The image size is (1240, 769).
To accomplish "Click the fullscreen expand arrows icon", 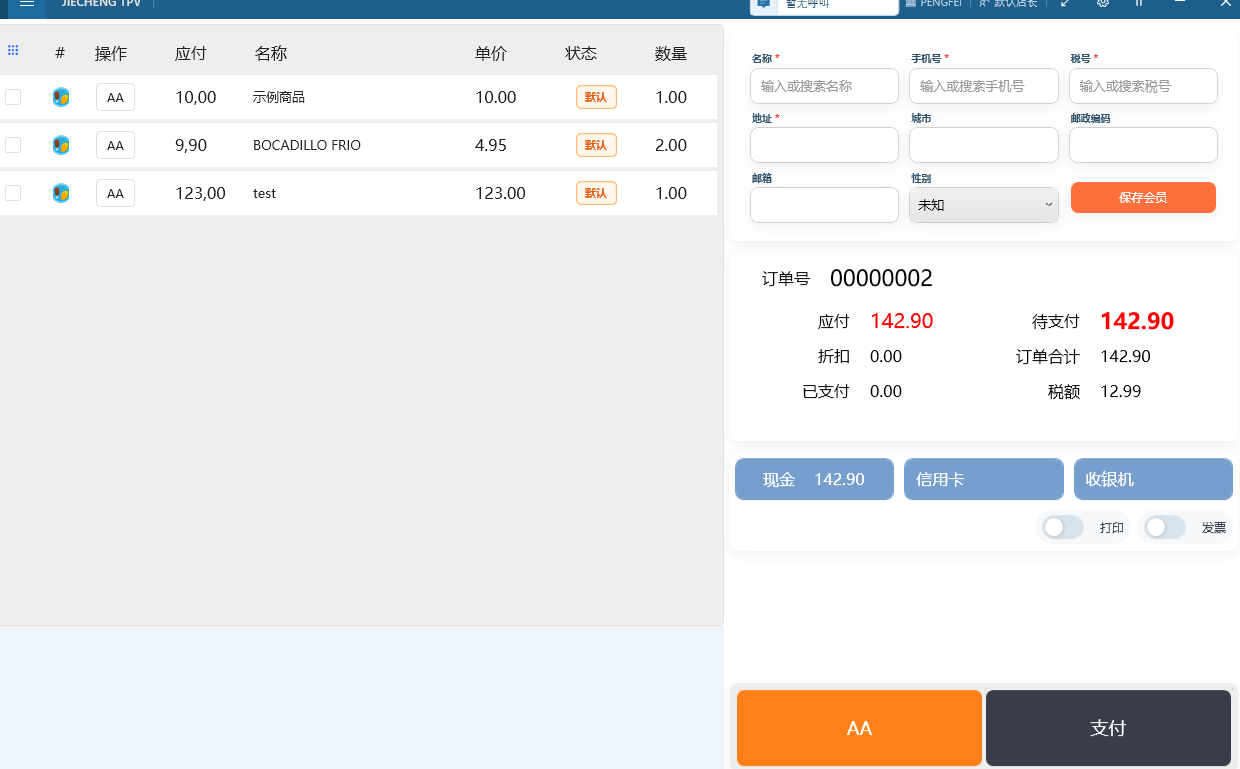I will pyautogui.click(x=1065, y=4).
